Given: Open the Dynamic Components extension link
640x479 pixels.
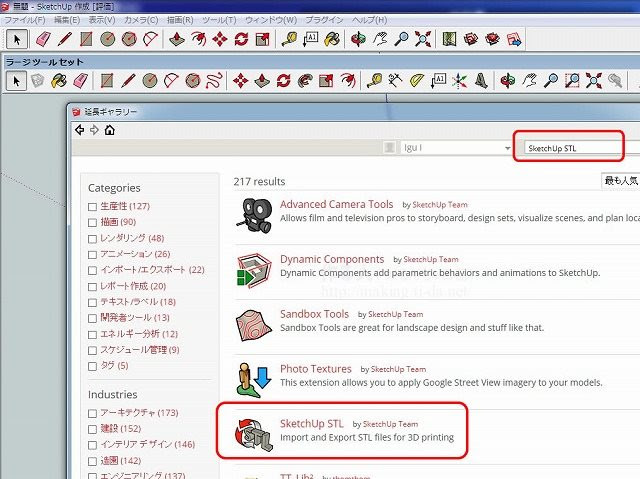Looking at the screenshot, I should 332,259.
